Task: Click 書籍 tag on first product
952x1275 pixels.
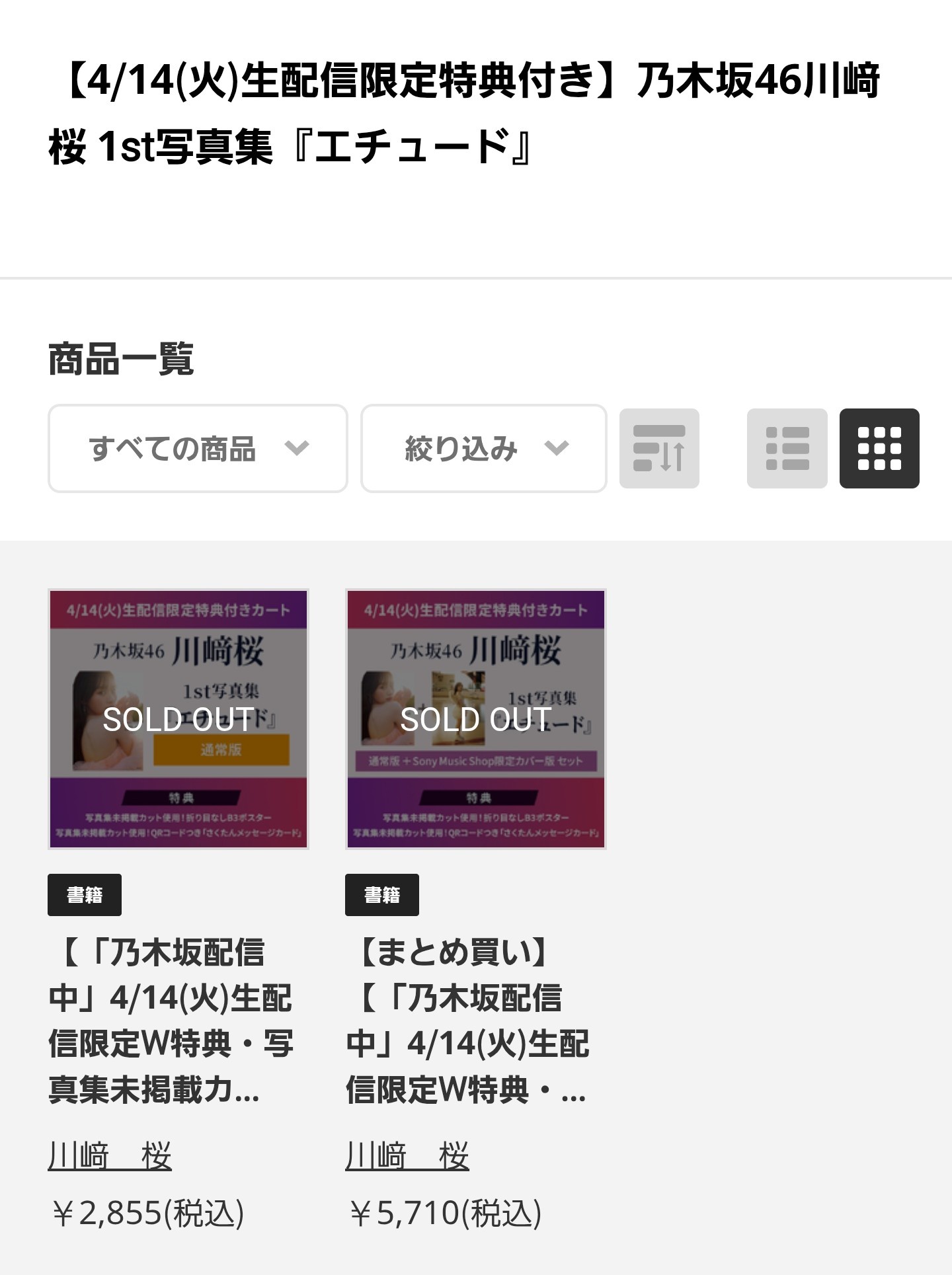Action: (85, 895)
